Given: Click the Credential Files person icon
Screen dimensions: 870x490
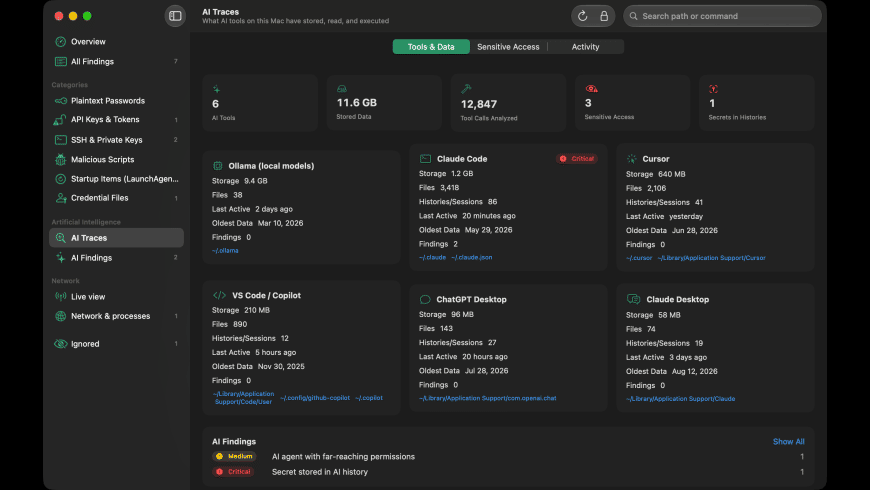Looking at the screenshot, I should 60,198.
